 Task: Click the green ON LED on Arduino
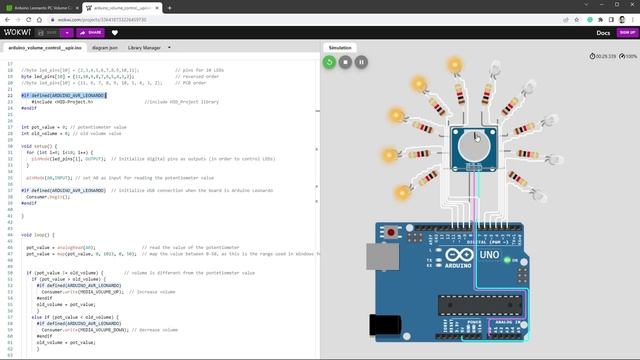coord(507,260)
